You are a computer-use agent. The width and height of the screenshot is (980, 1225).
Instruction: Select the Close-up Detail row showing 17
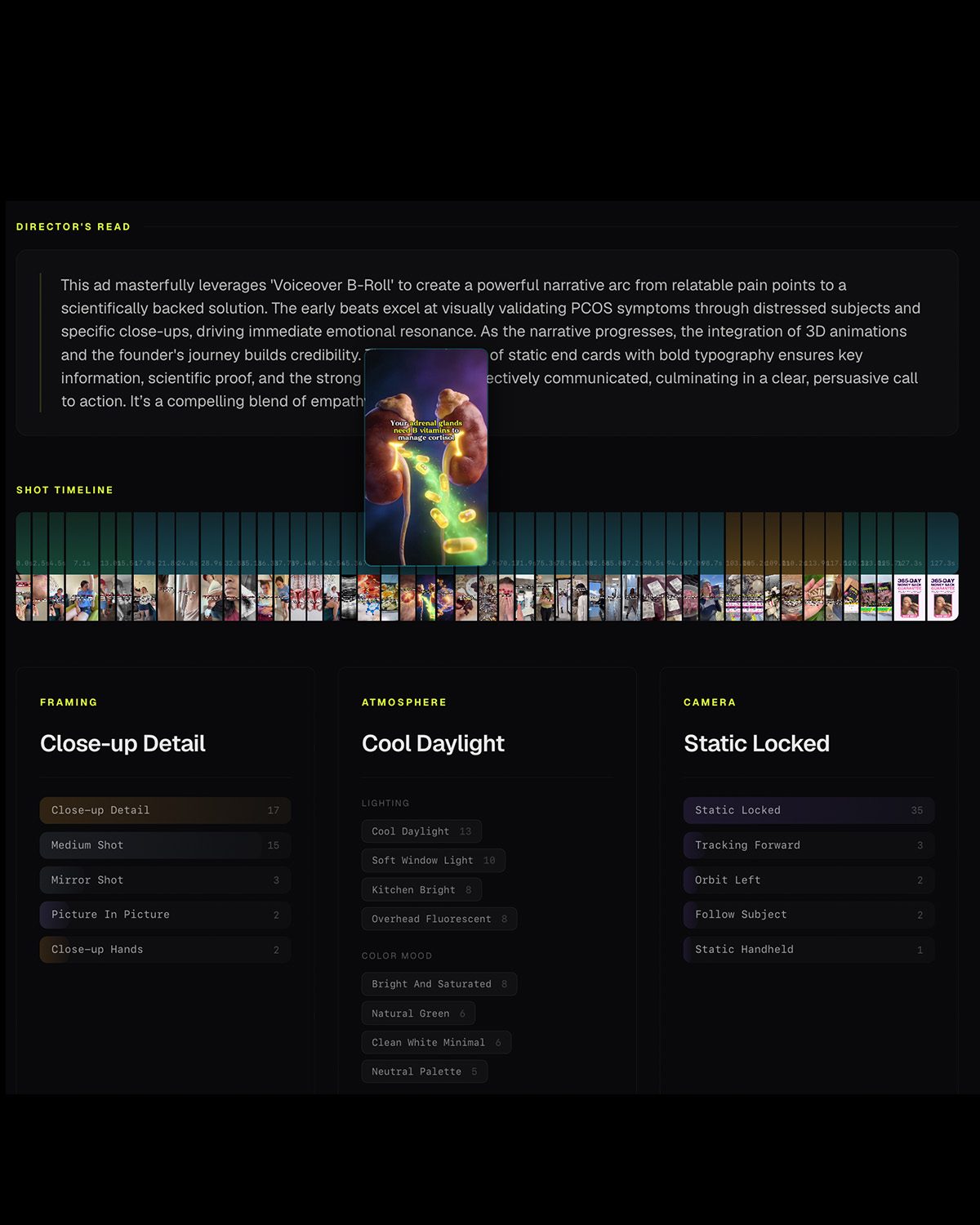(165, 810)
